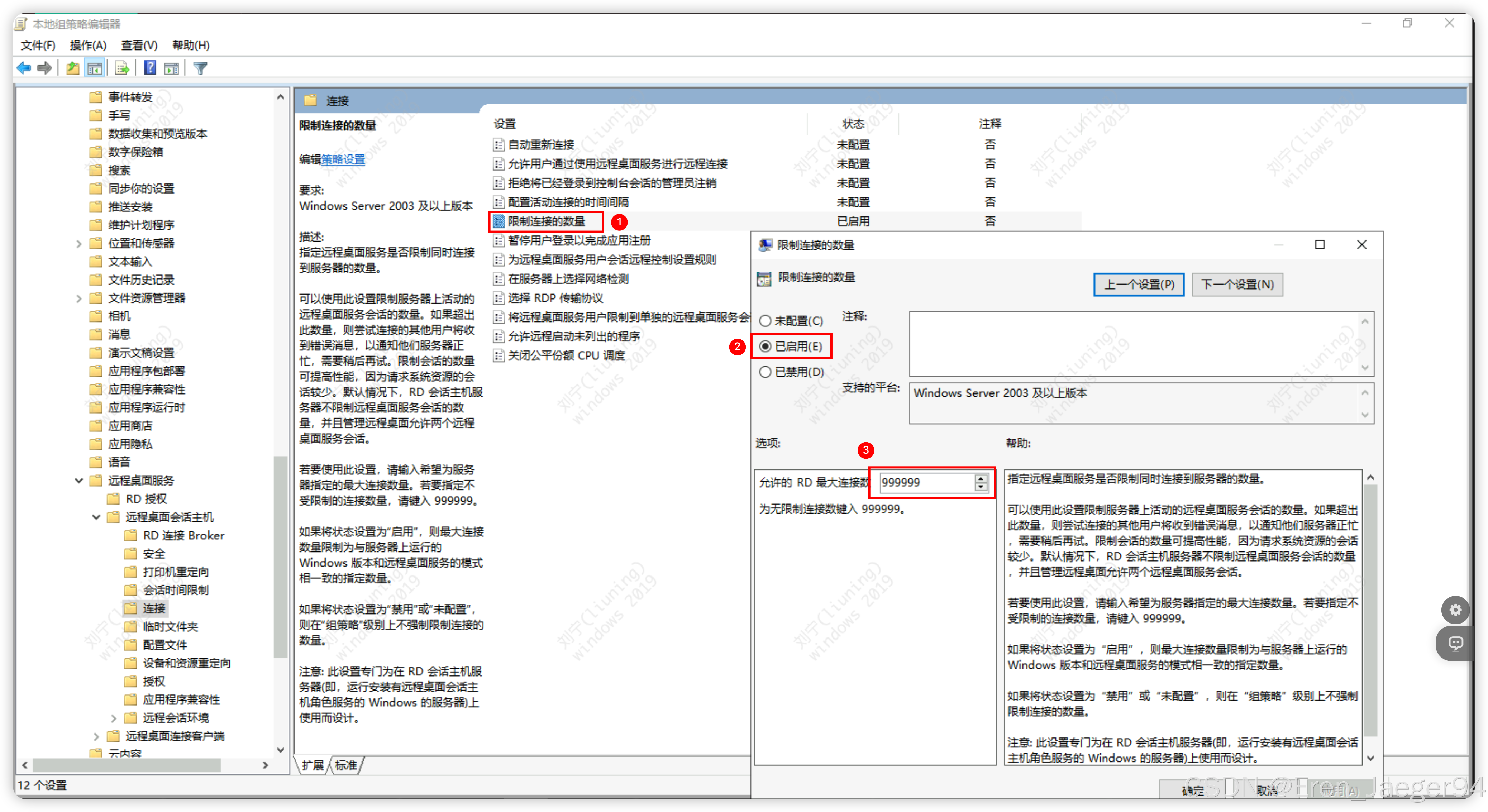Toggle the Show/Hide console tree icon
1488x812 pixels.
tap(95, 68)
